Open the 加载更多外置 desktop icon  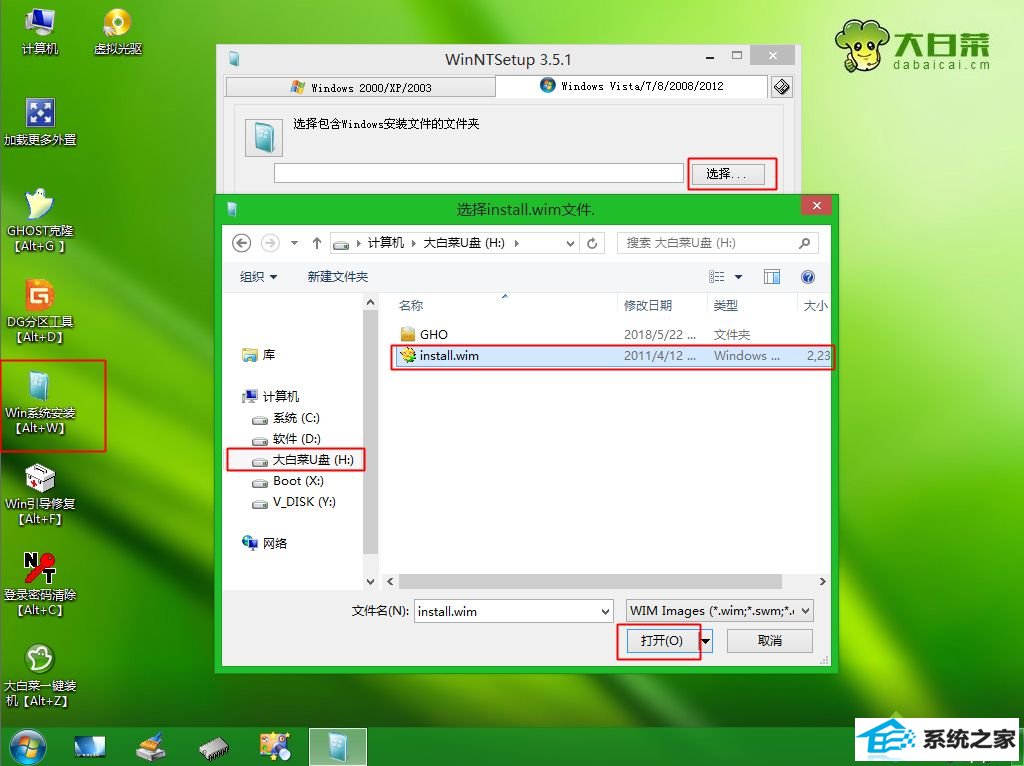(40, 121)
